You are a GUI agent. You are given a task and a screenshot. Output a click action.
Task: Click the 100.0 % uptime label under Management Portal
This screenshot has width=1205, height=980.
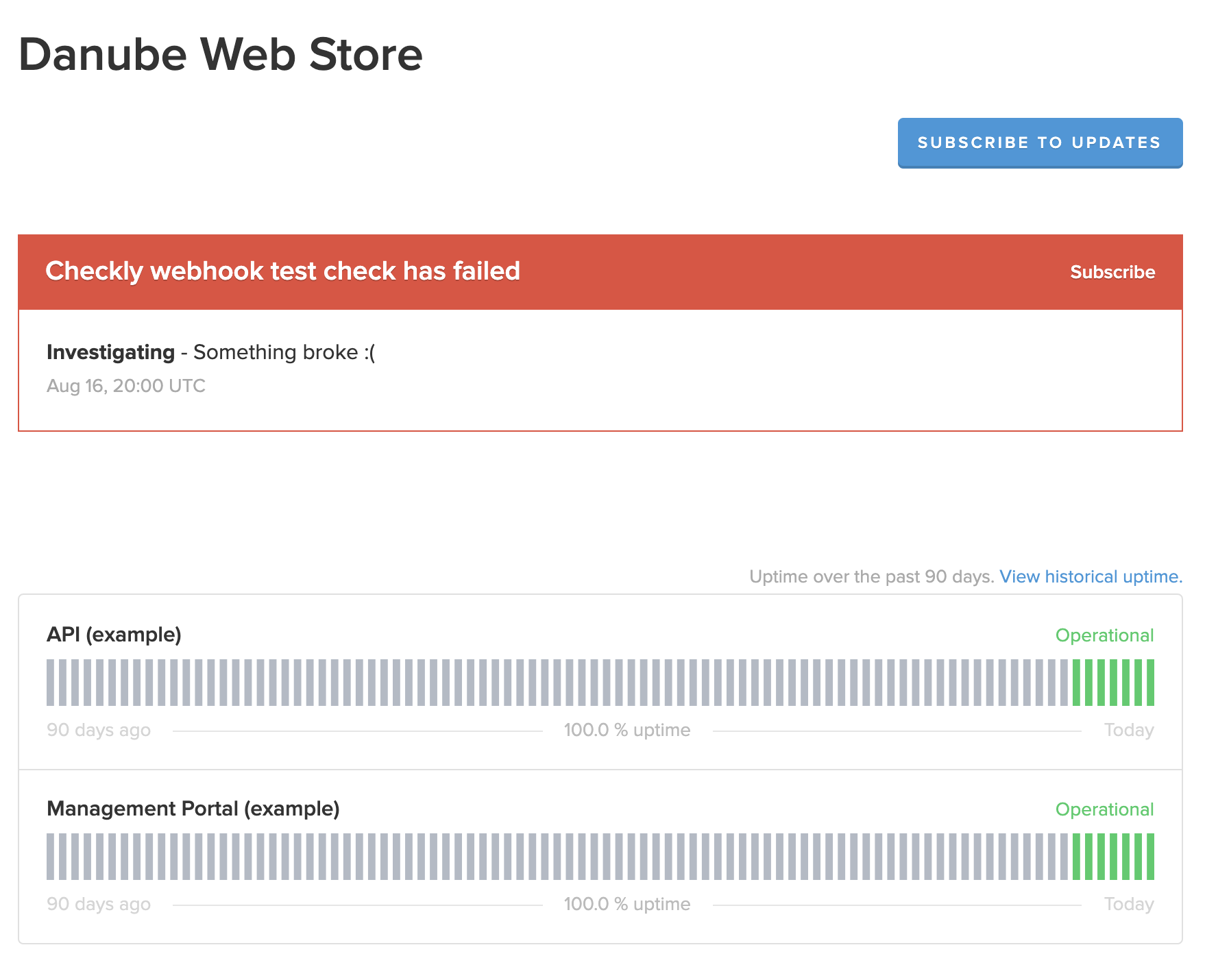coord(626,904)
